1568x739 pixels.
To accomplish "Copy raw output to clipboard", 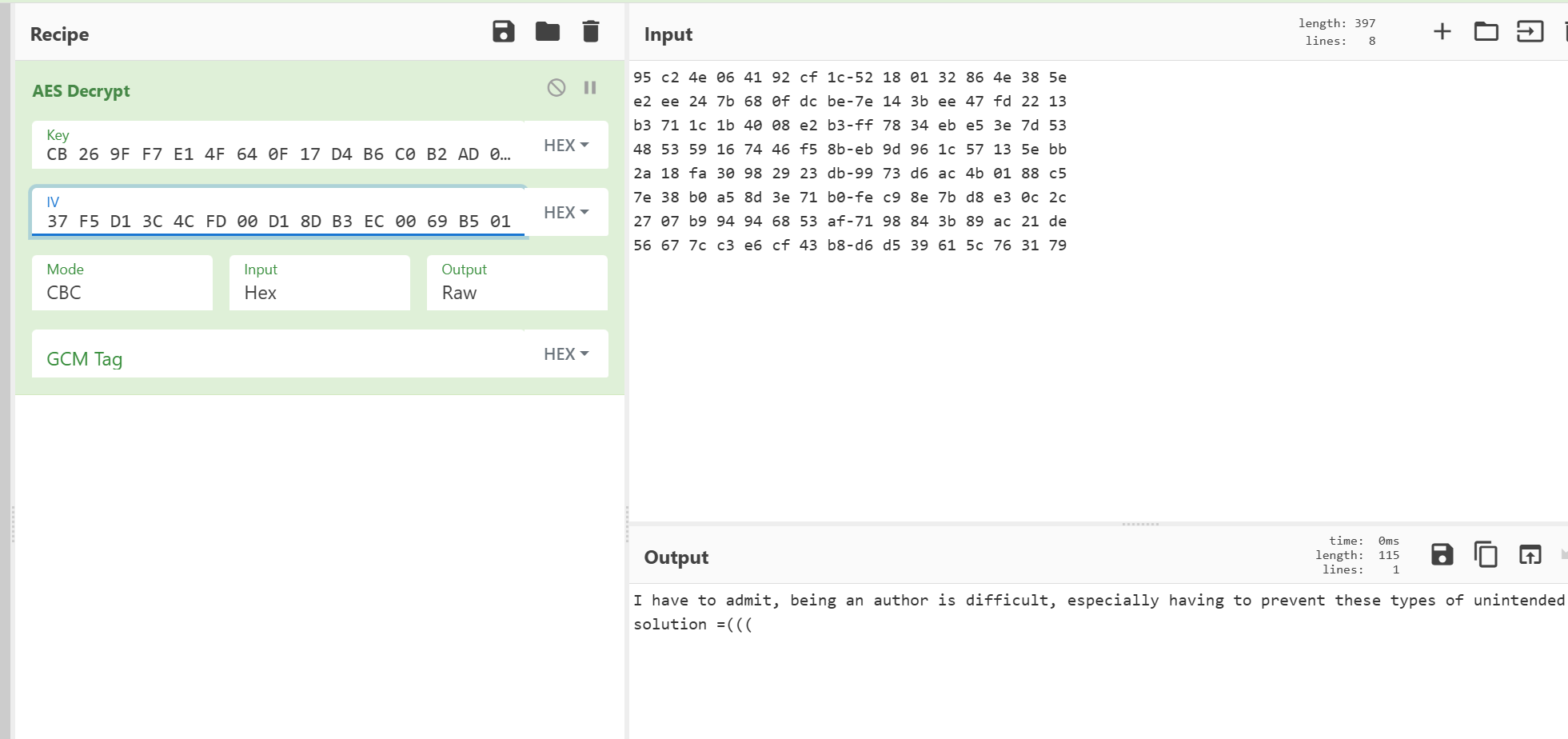I will 1486,554.
